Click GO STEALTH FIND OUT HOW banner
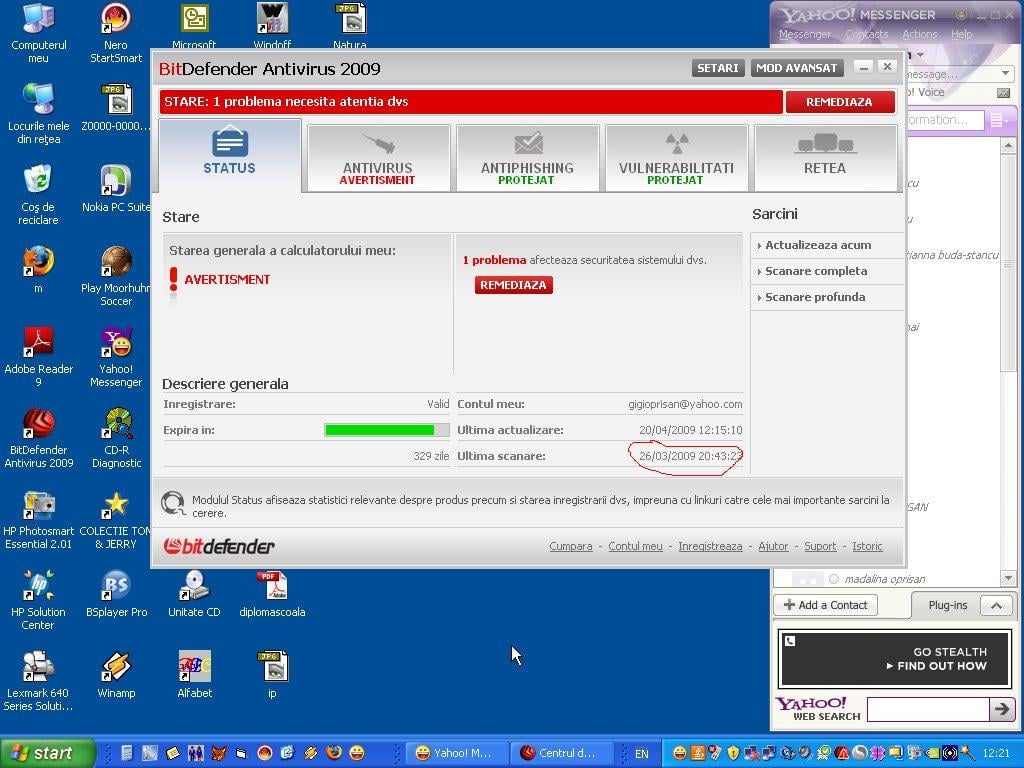Viewport: 1024px width, 768px height. [x=895, y=658]
